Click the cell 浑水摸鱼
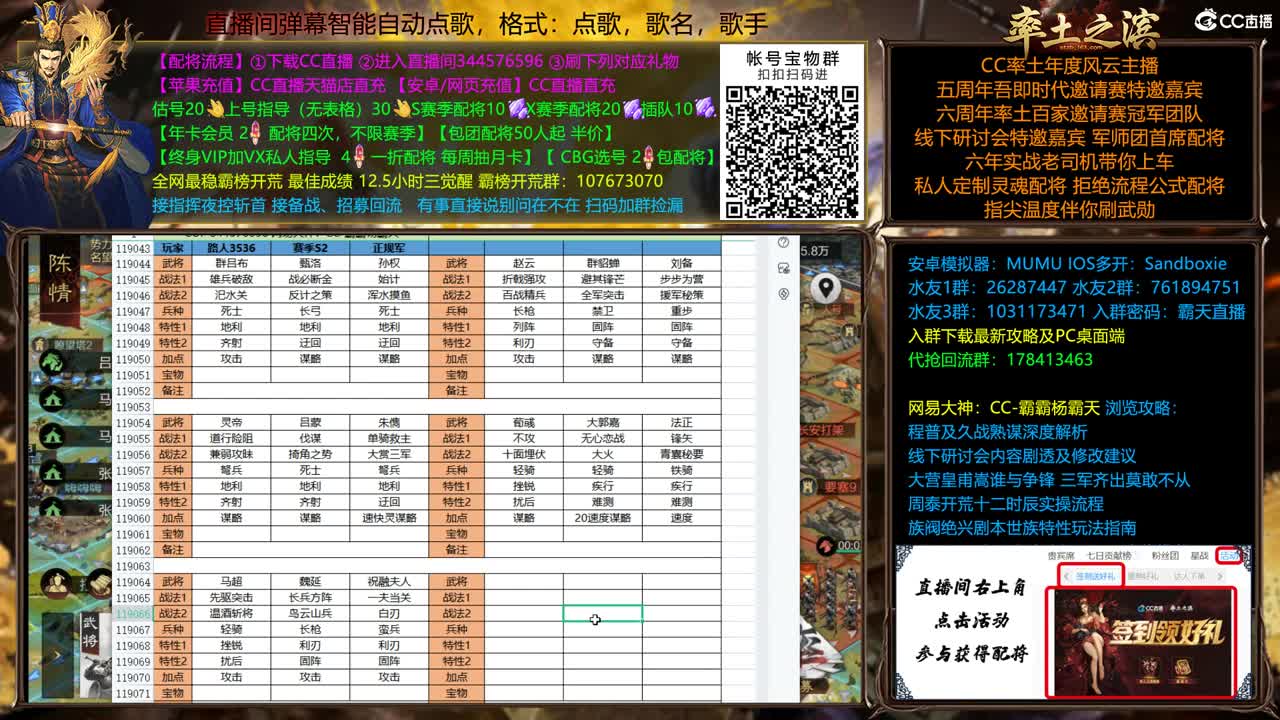This screenshot has height=720, width=1280. click(x=389, y=295)
